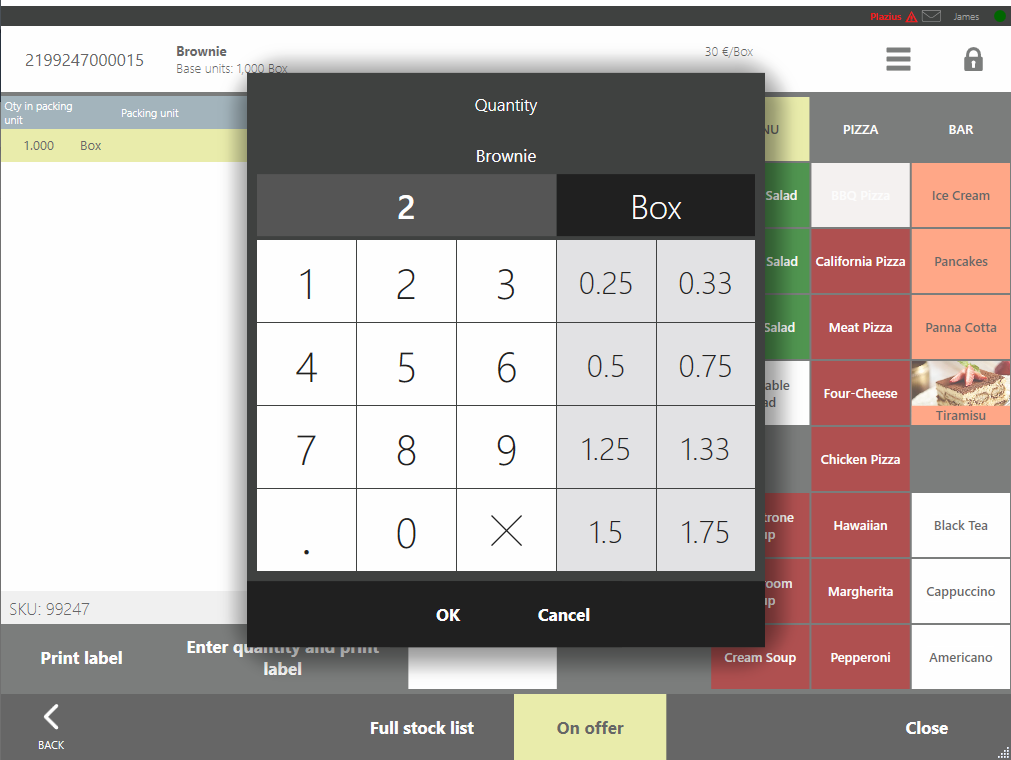Click the red warning triangle icon
Image resolution: width=1011 pixels, height=760 pixels.
(x=911, y=17)
